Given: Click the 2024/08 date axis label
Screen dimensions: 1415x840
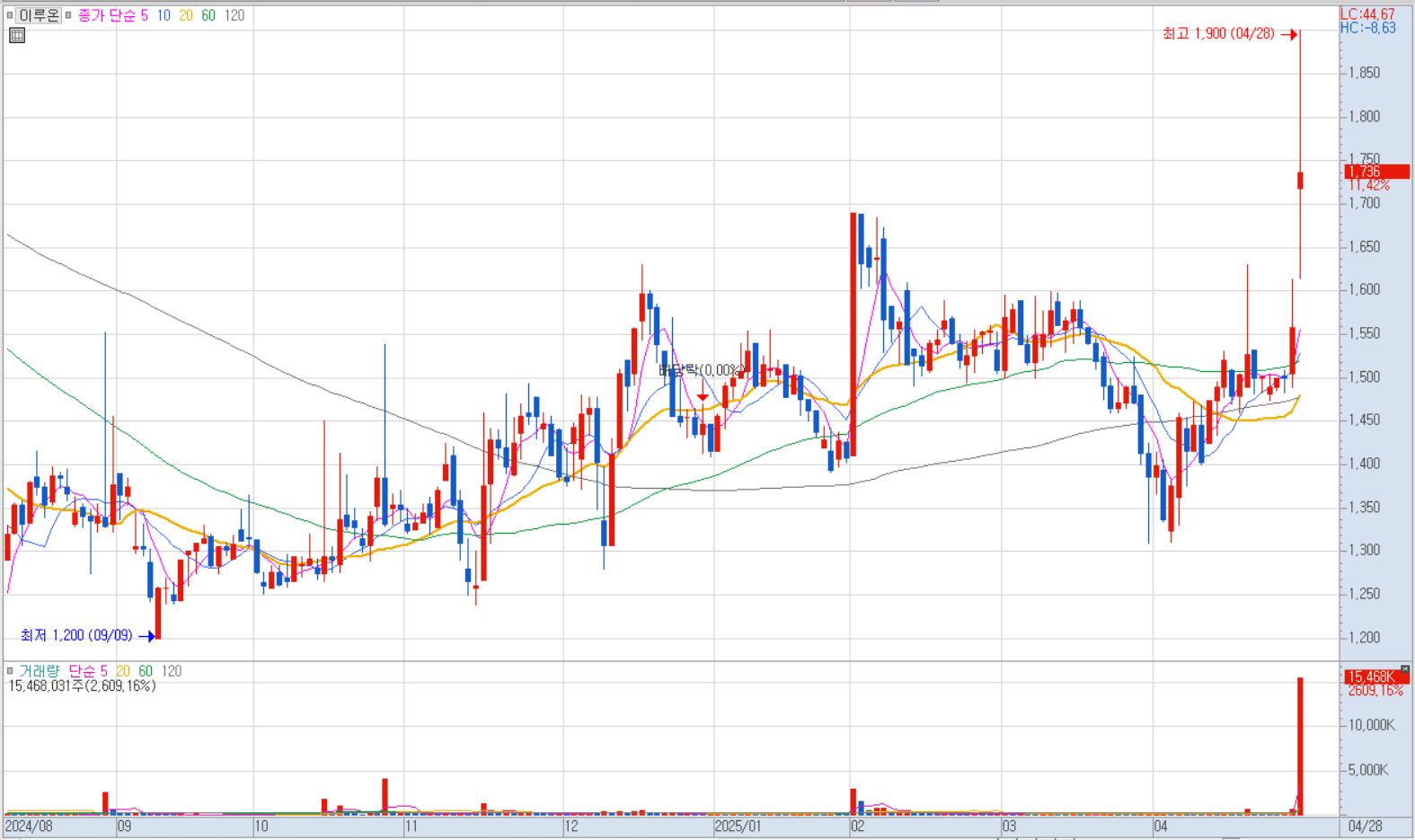Looking at the screenshot, I should [x=29, y=826].
